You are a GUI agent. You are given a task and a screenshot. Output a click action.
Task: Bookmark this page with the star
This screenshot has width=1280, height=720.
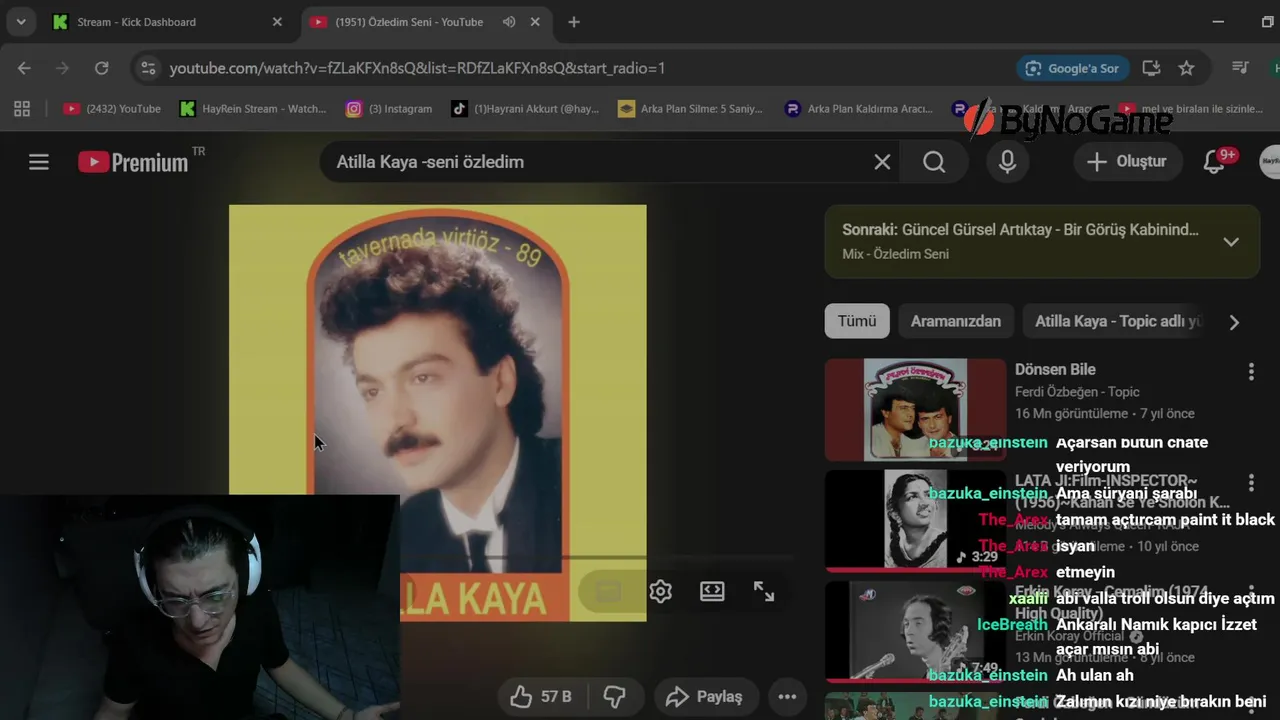pyautogui.click(x=1186, y=68)
